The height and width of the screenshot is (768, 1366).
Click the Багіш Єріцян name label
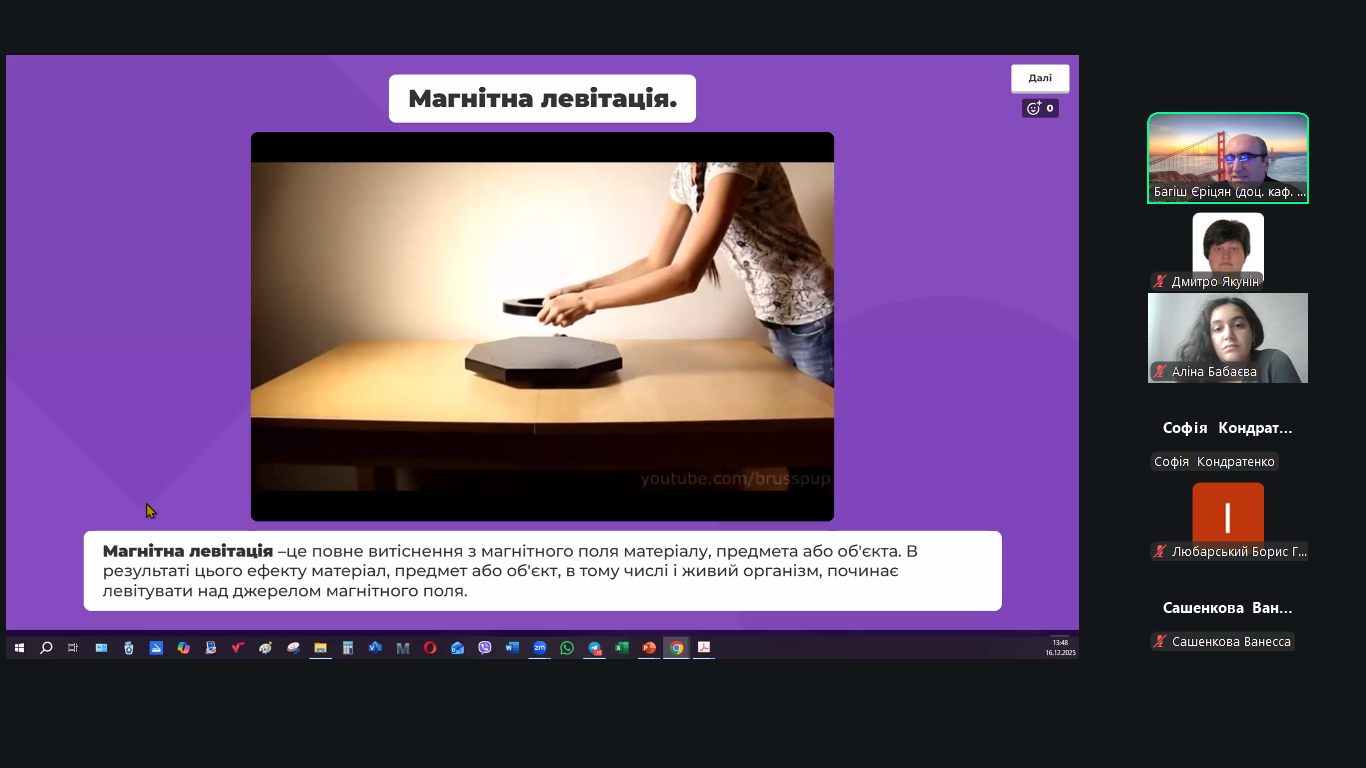pyautogui.click(x=1229, y=192)
